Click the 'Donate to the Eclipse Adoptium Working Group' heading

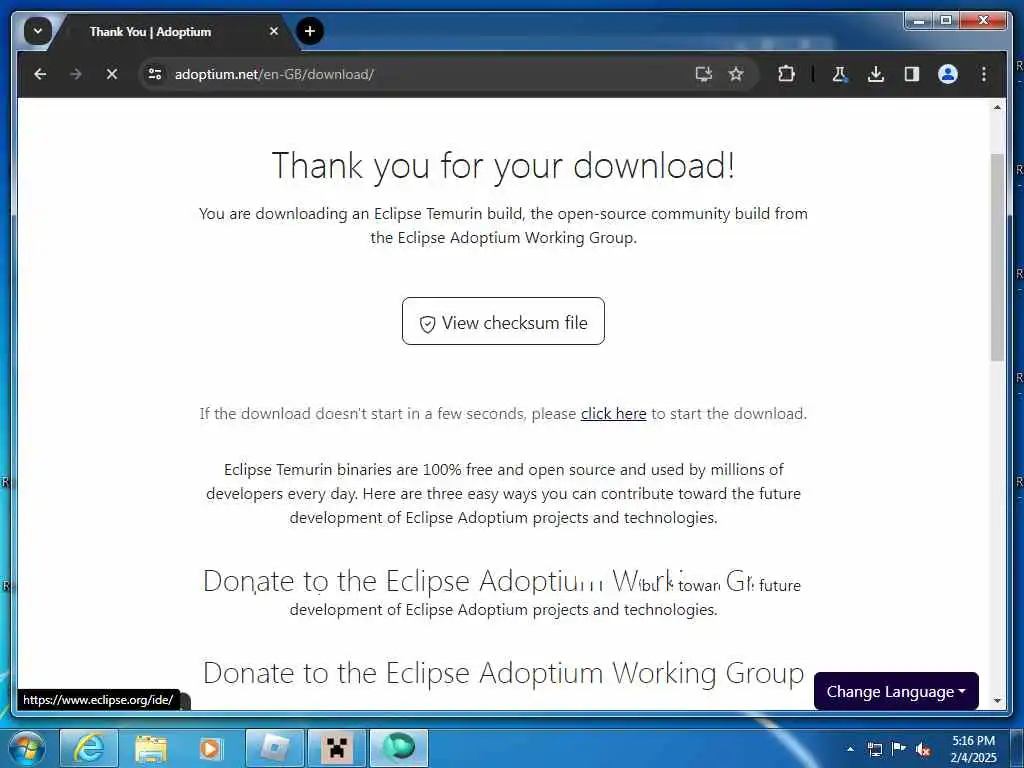[504, 673]
